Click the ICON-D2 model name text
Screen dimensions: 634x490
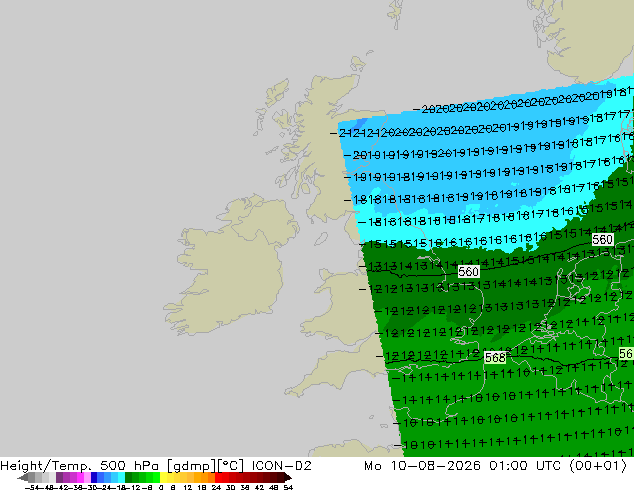pos(281,466)
